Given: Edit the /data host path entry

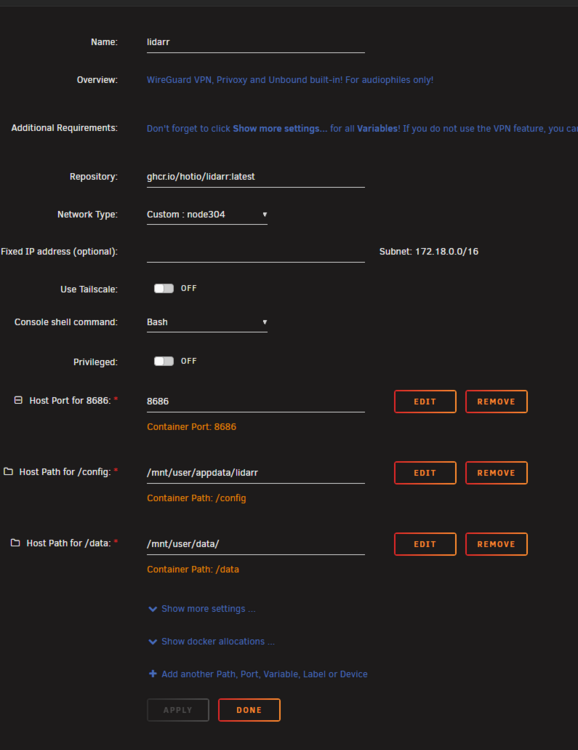Looking at the screenshot, I should coord(425,544).
